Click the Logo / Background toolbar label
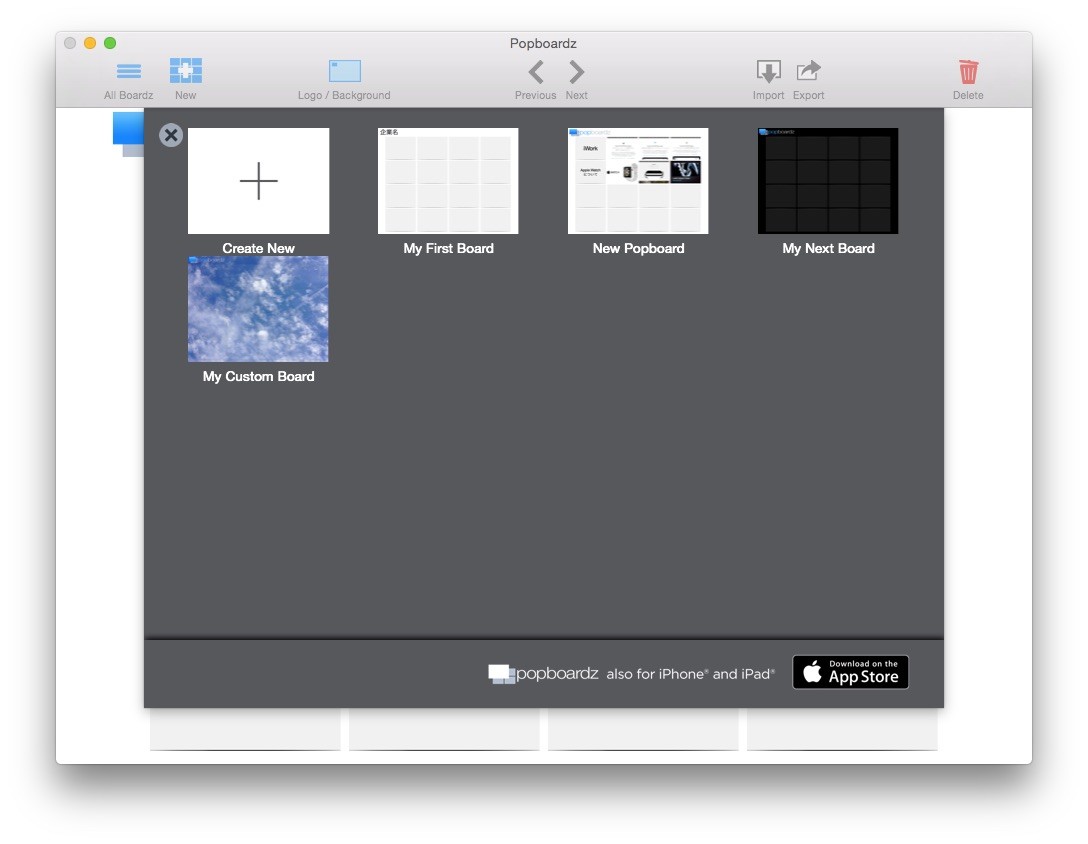1088x844 pixels. point(344,95)
